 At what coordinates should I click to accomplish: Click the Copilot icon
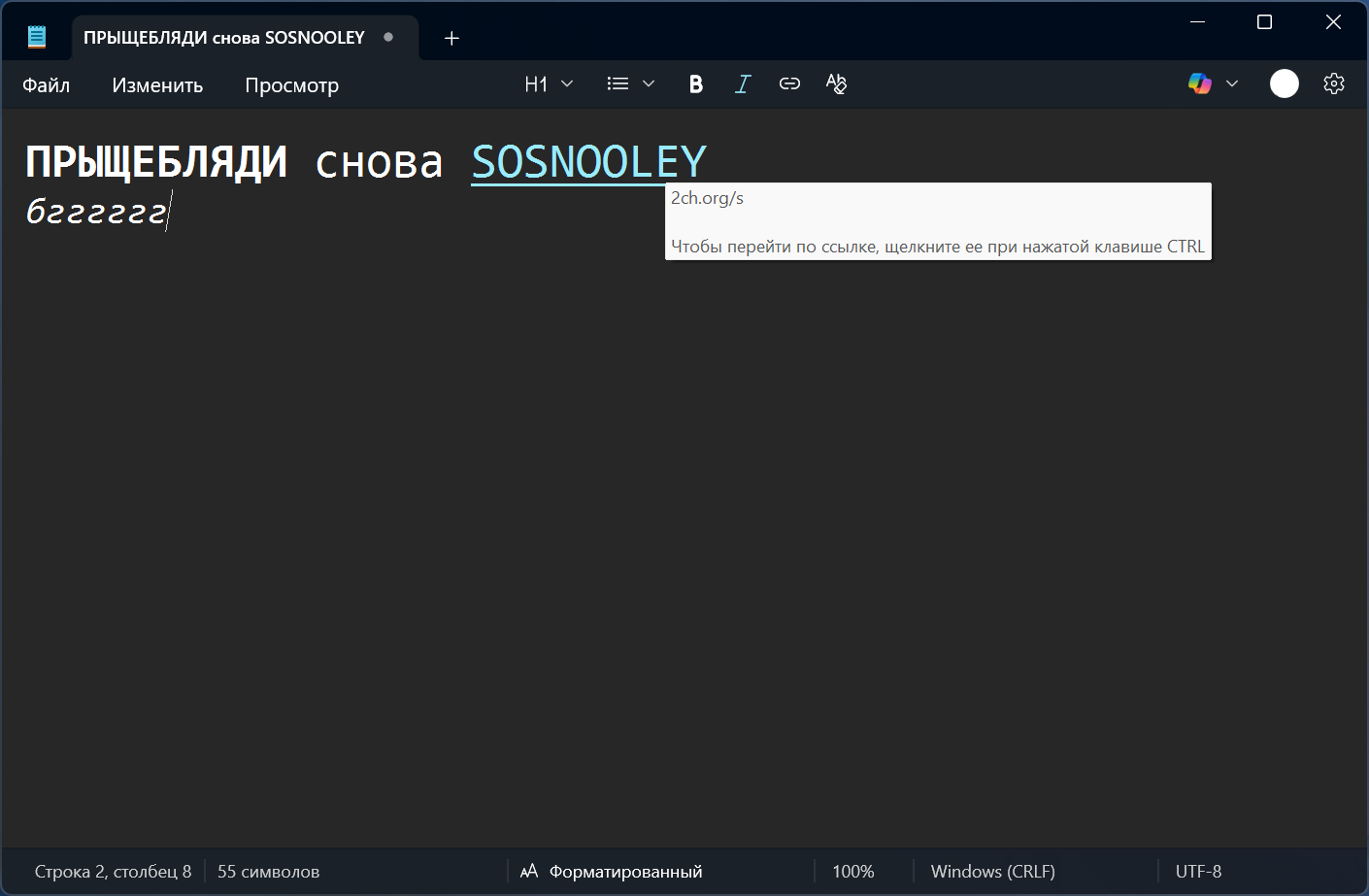point(1200,84)
